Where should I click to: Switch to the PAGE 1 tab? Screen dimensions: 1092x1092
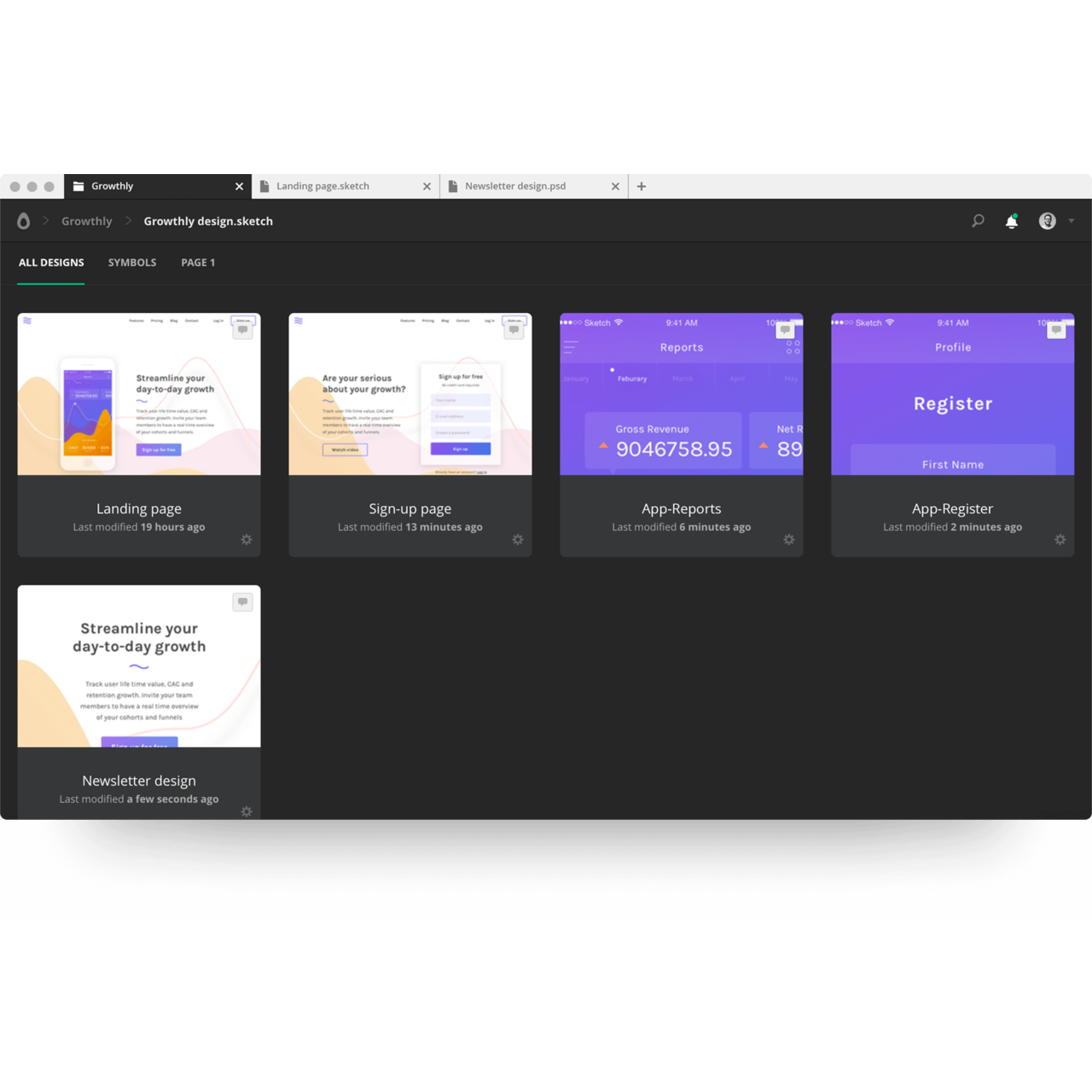tap(198, 263)
